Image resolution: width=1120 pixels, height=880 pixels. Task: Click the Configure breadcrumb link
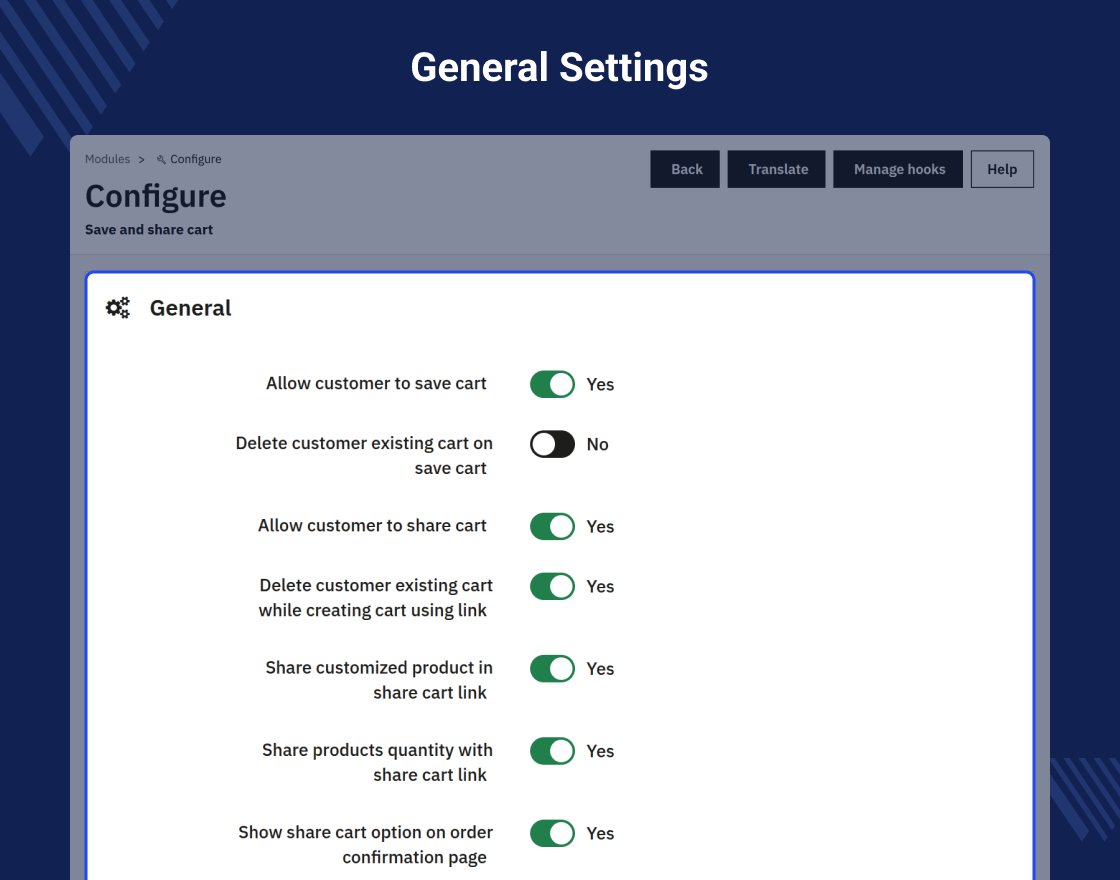pyautogui.click(x=196, y=159)
